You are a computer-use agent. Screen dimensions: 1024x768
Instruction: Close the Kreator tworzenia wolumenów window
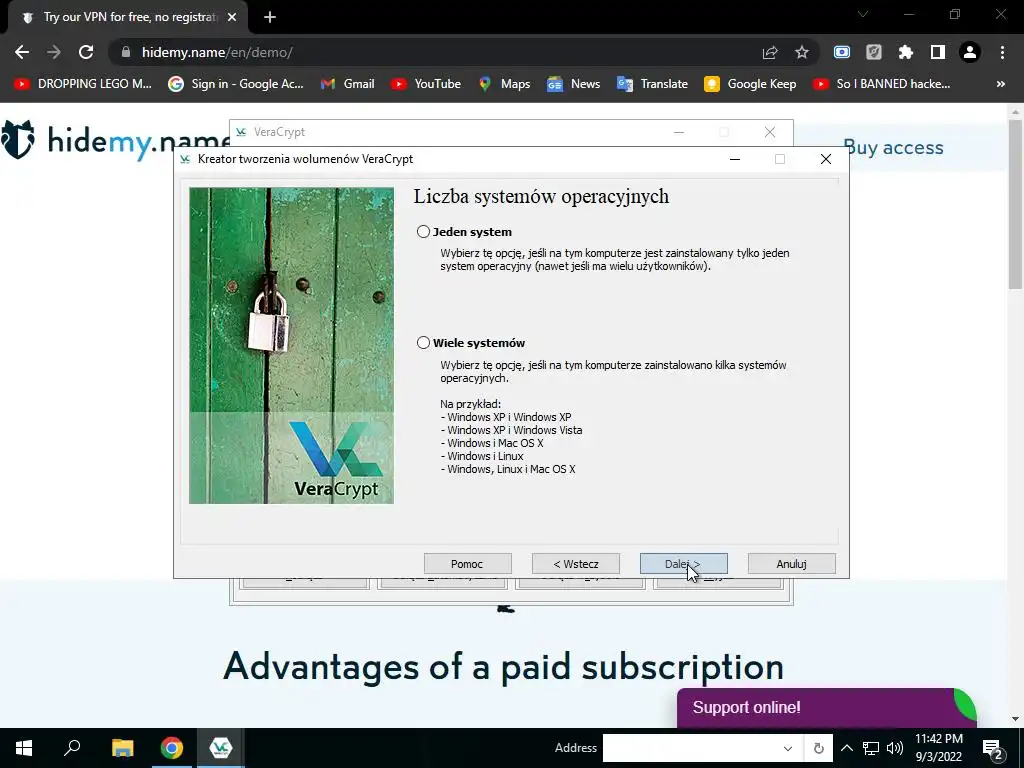pos(826,159)
